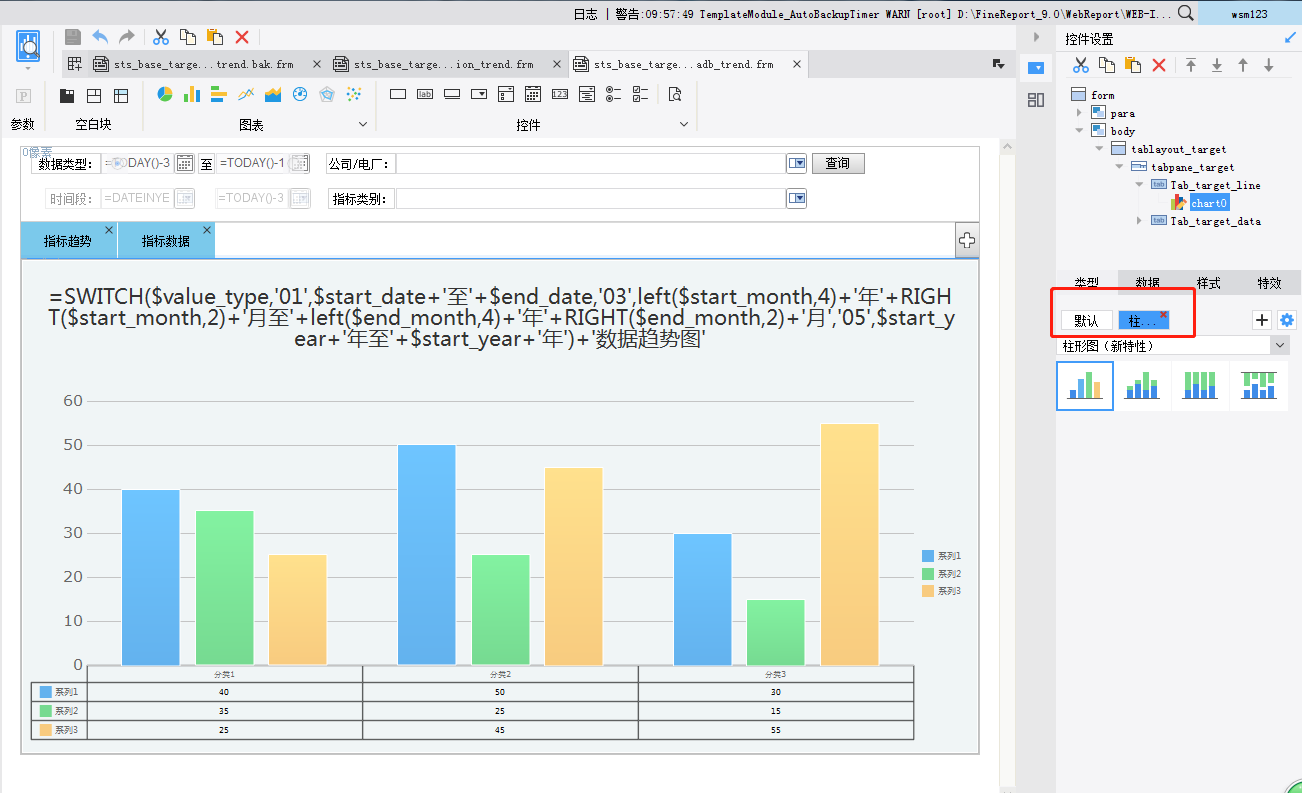Image resolution: width=1302 pixels, height=793 pixels.
Task: Pick the checkbox group widget icon
Action: coord(641,95)
